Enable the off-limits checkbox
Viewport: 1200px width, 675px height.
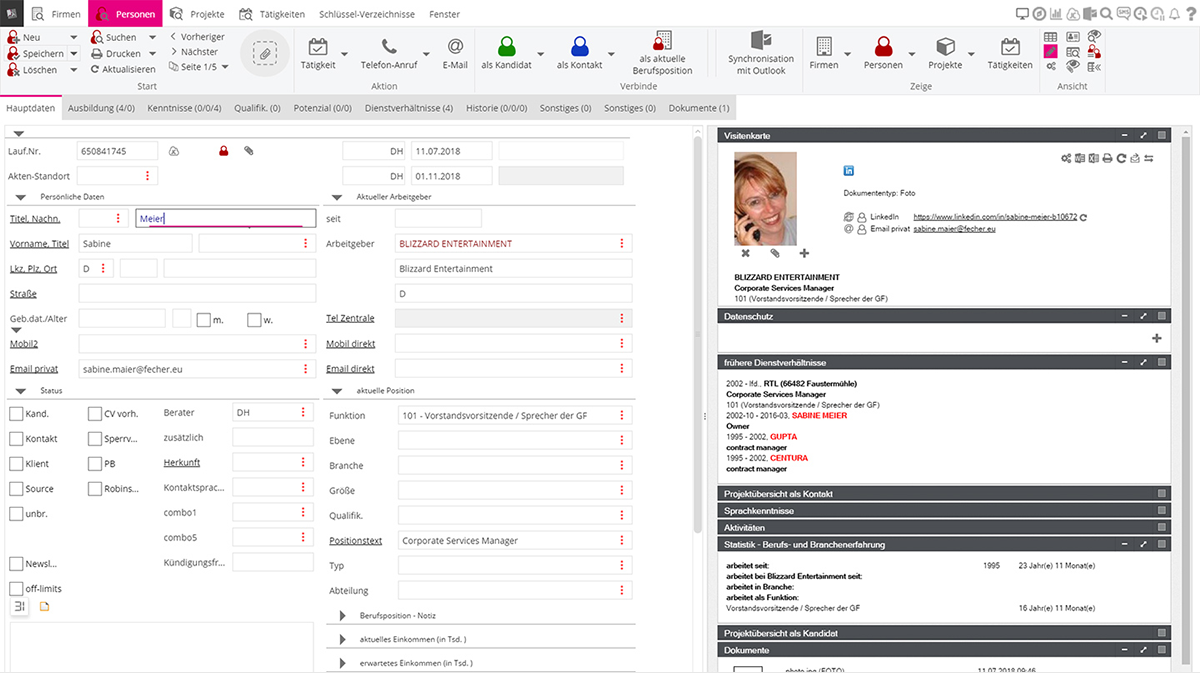16,589
